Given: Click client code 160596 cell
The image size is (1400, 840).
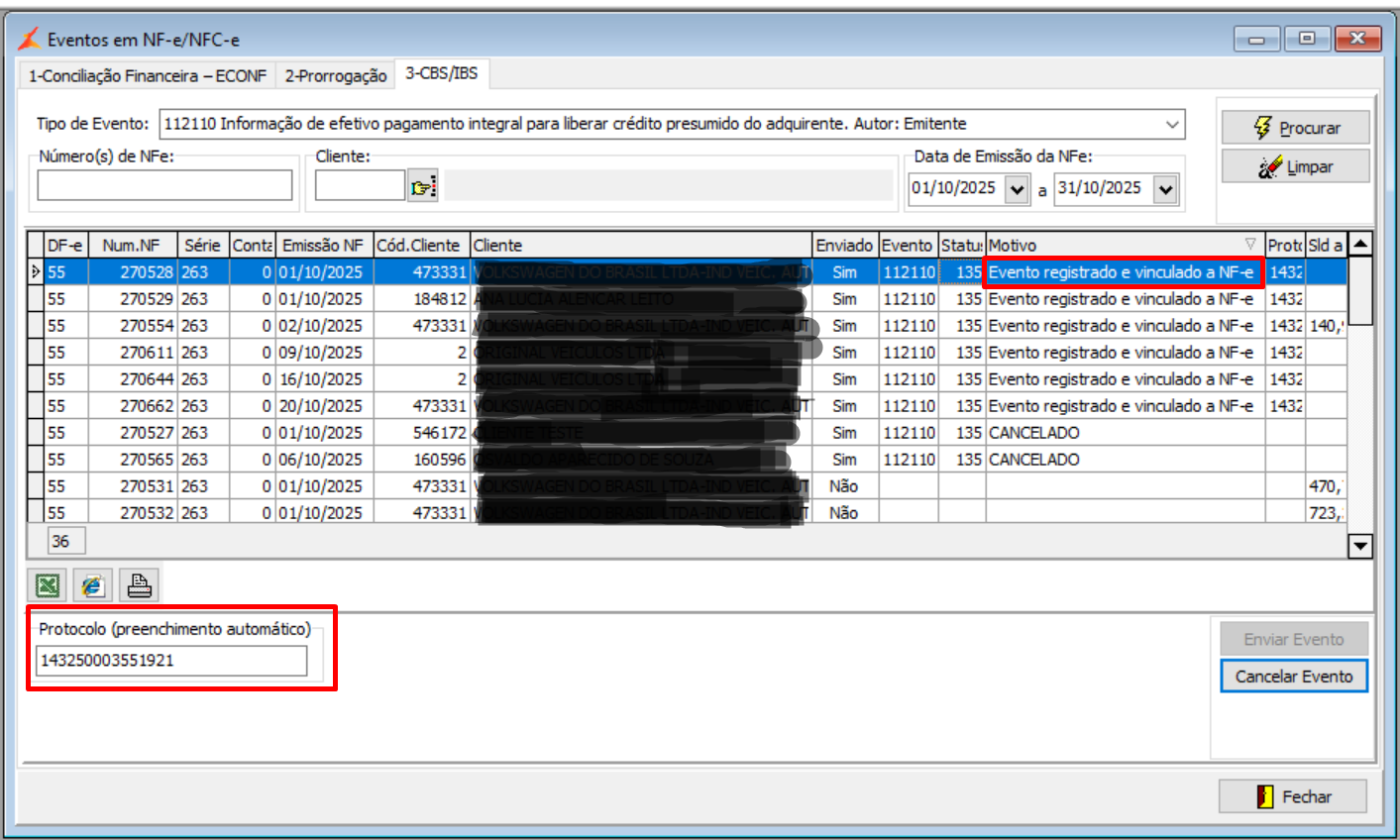Looking at the screenshot, I should click(x=421, y=459).
